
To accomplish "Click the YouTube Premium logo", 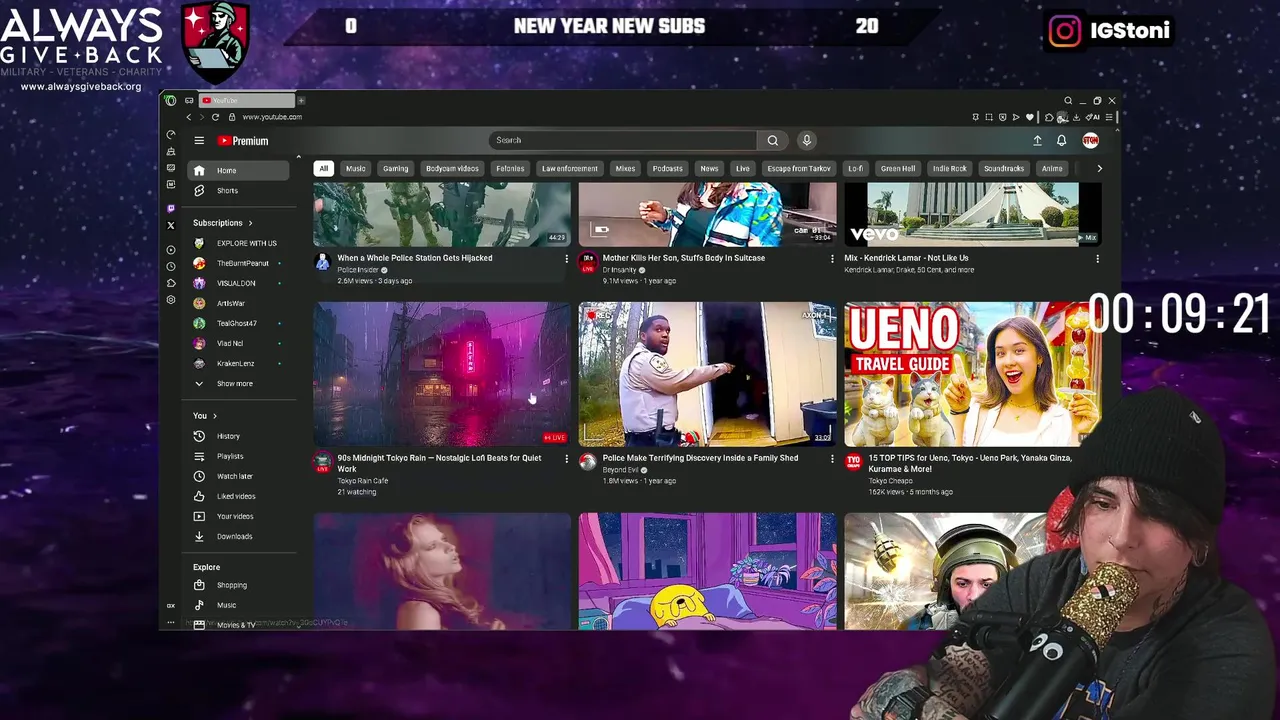I will 243,141.
